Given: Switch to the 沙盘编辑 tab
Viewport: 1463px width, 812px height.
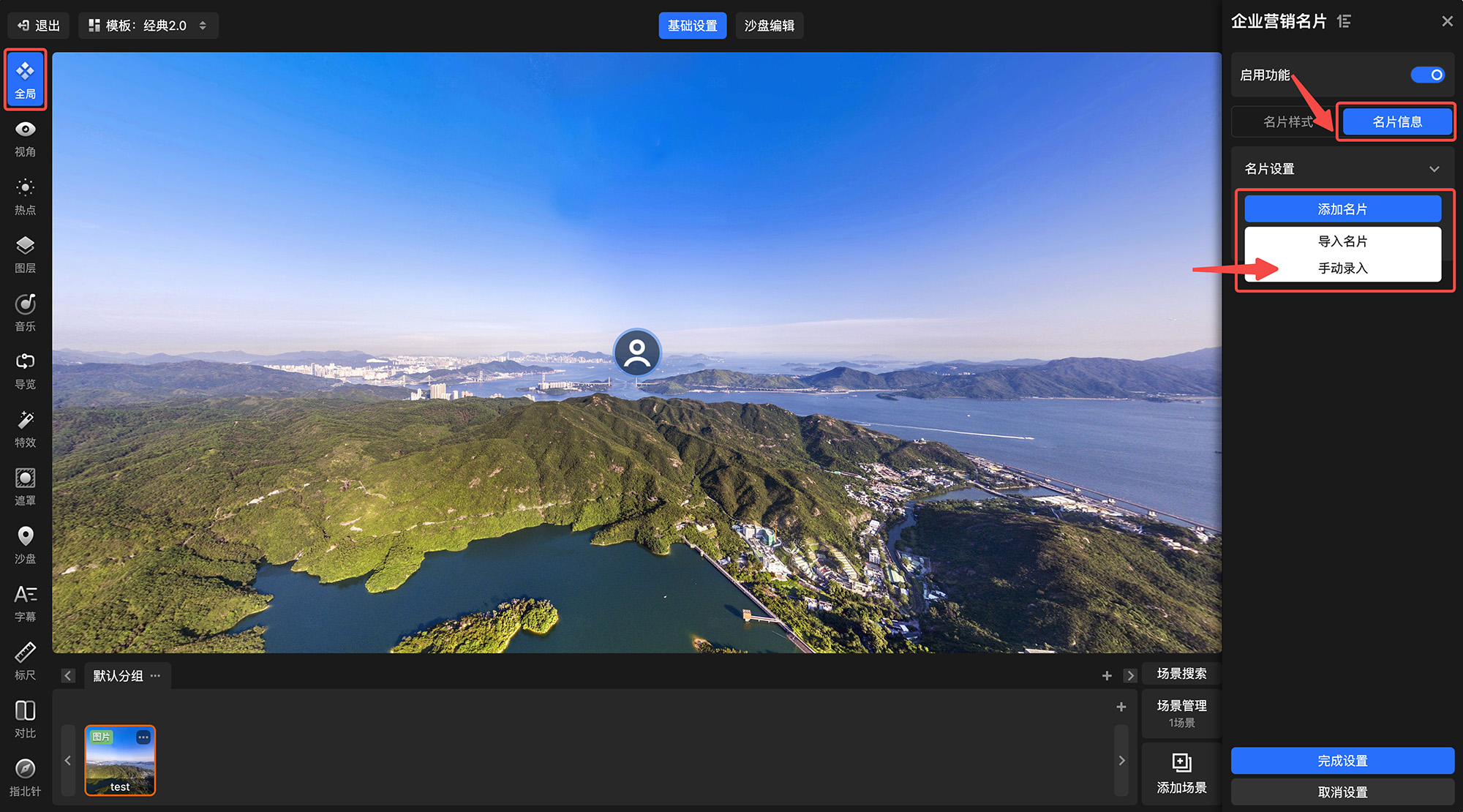Looking at the screenshot, I should coord(769,26).
